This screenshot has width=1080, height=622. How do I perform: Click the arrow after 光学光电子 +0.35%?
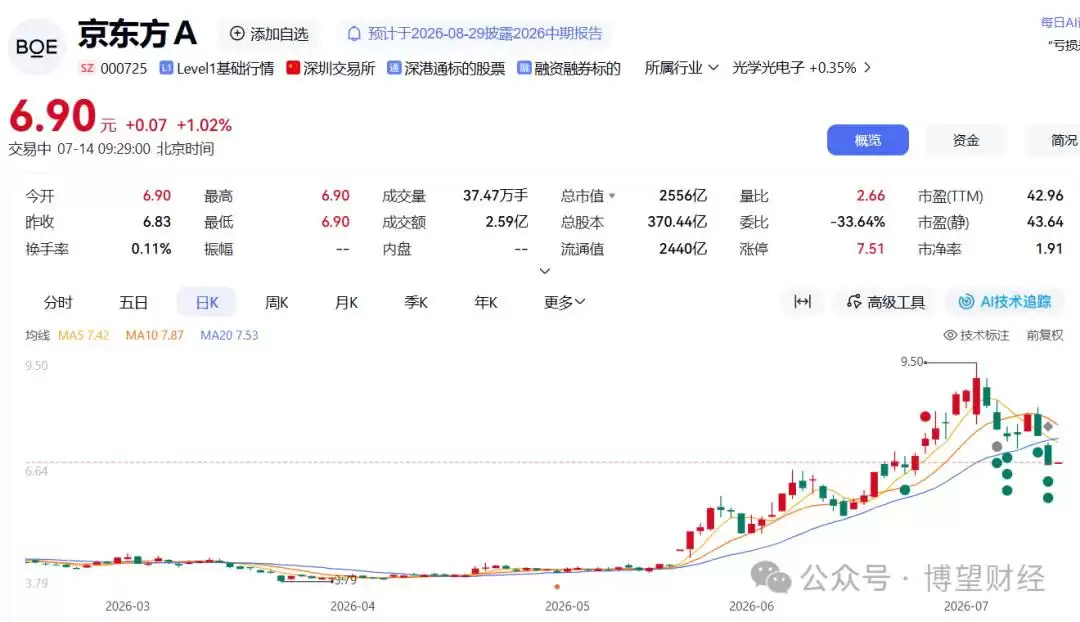pyautogui.click(x=867, y=68)
